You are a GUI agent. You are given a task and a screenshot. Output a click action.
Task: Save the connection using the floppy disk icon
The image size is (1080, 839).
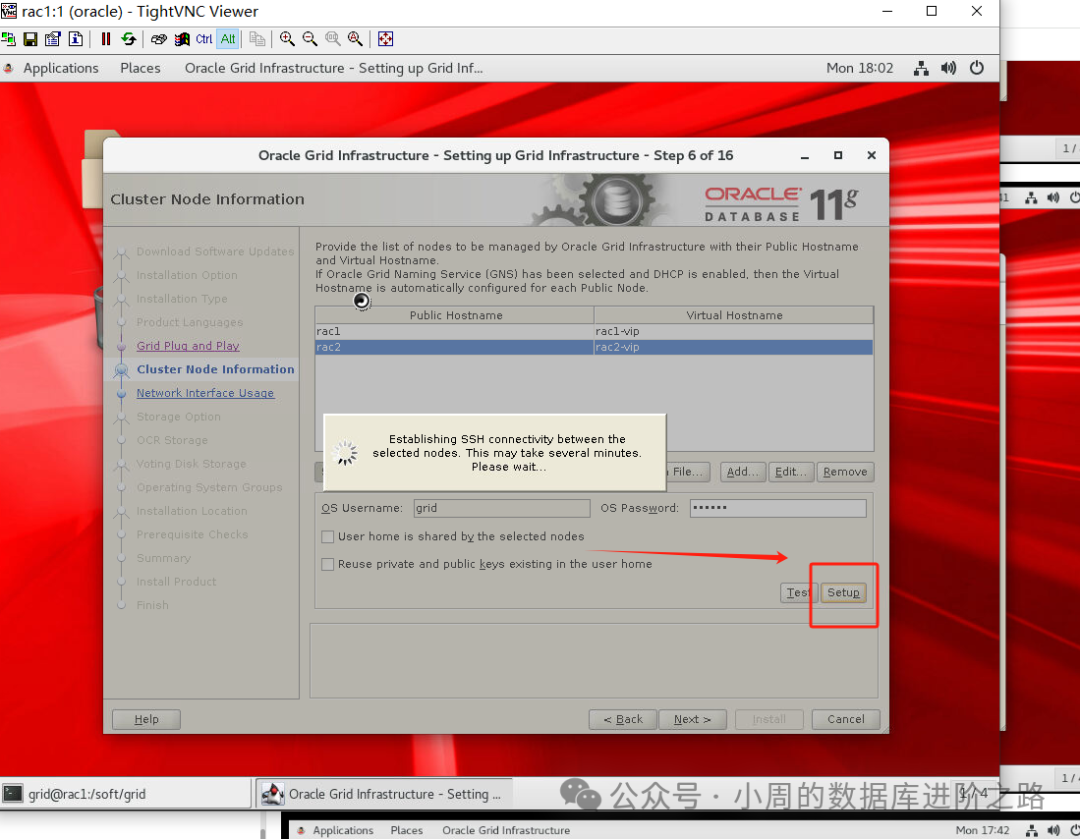[x=30, y=39]
